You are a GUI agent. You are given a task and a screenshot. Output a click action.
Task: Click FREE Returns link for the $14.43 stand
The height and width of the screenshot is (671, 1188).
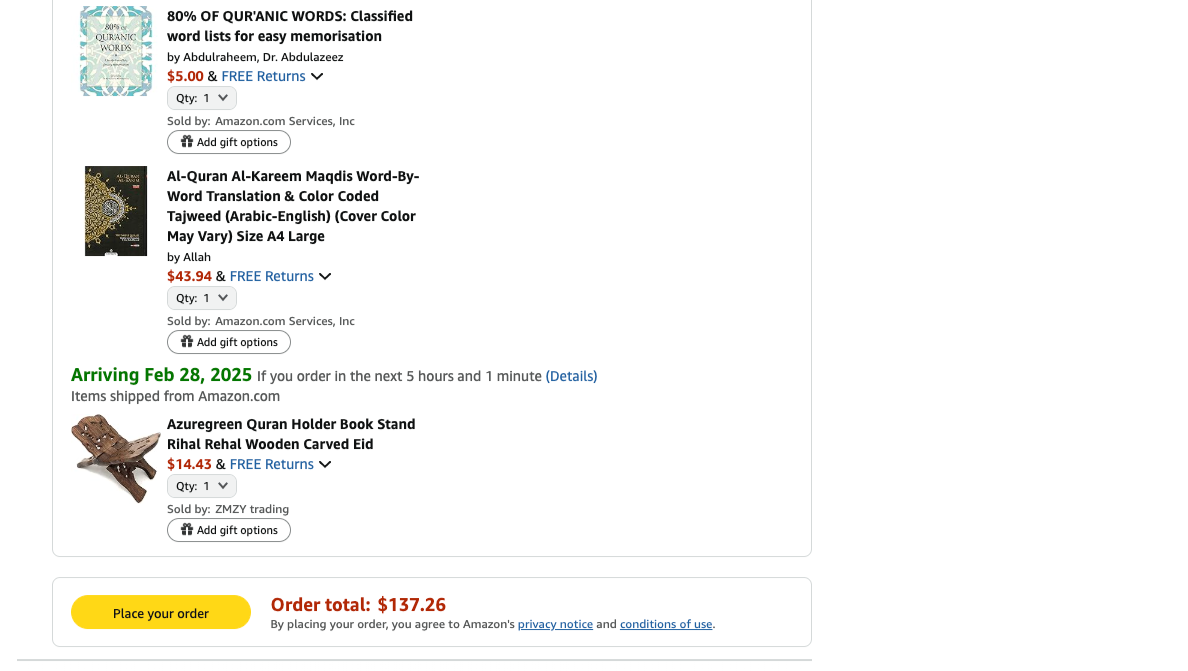(272, 464)
